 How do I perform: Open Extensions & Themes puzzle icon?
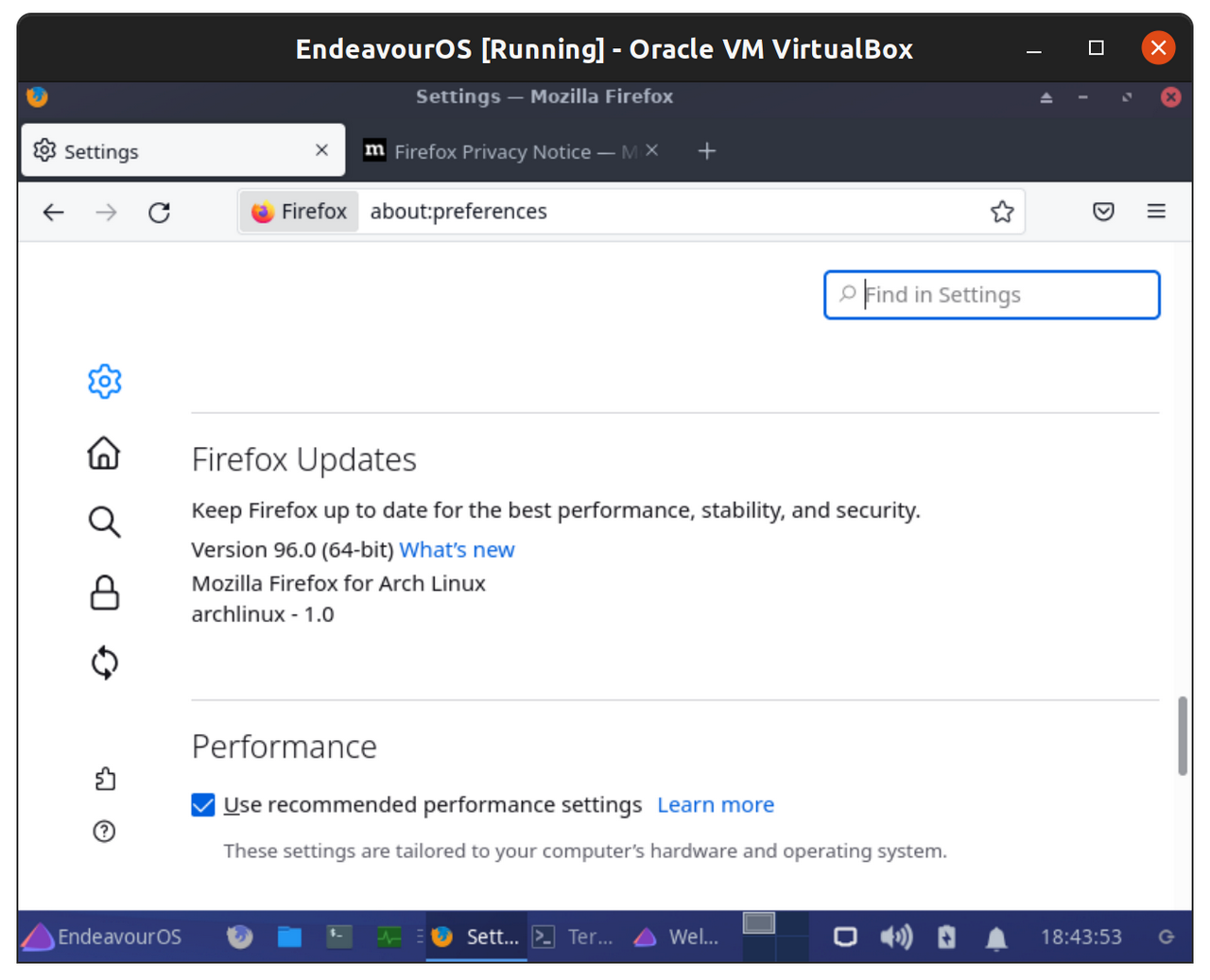(x=105, y=779)
